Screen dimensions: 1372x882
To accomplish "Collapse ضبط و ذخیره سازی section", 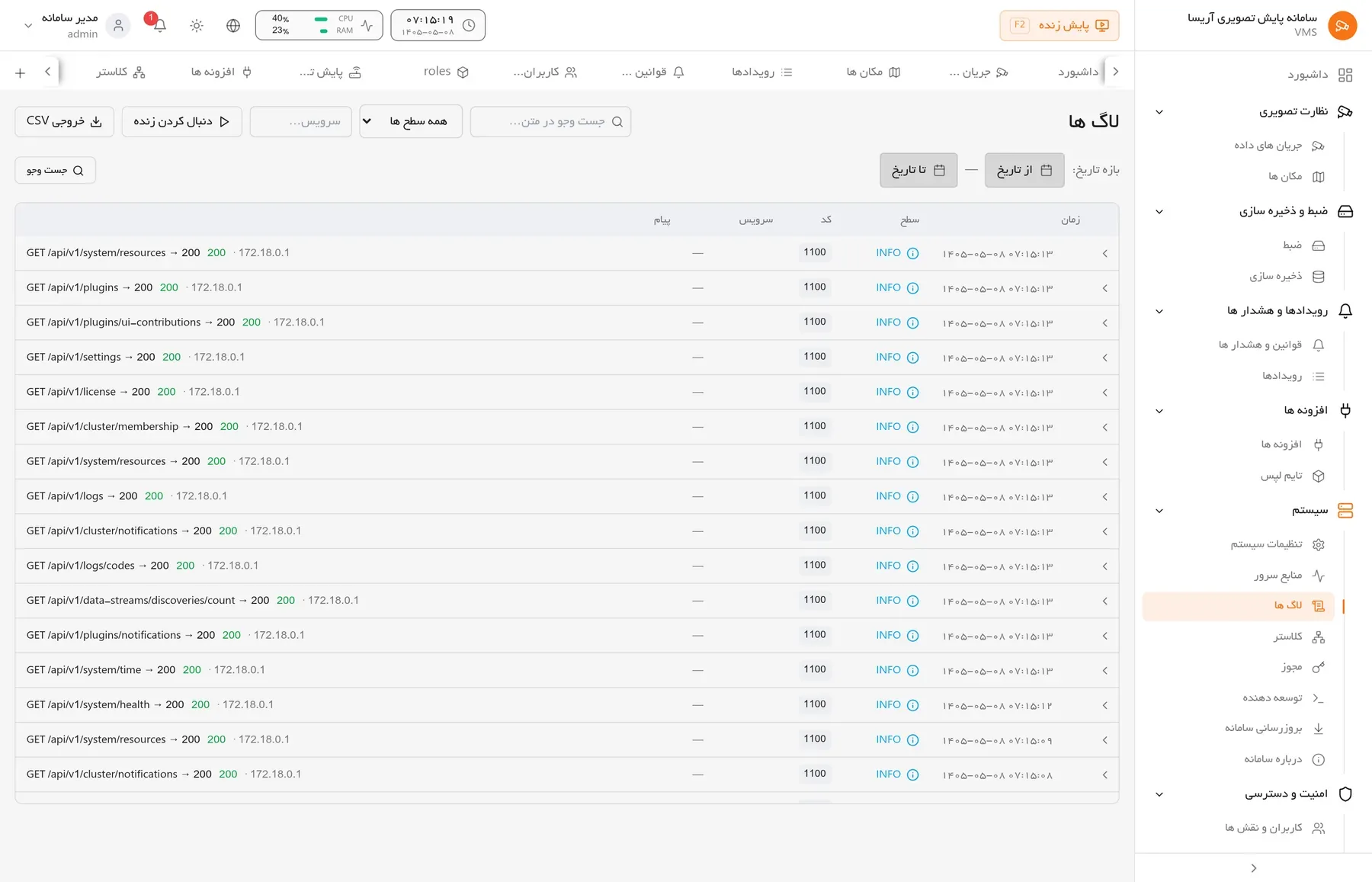I will [1159, 212].
